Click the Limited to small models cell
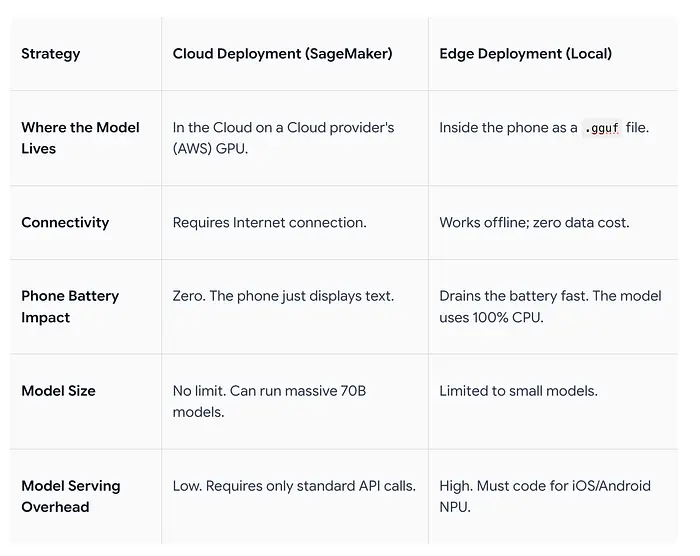700x556 pixels. 518,391
